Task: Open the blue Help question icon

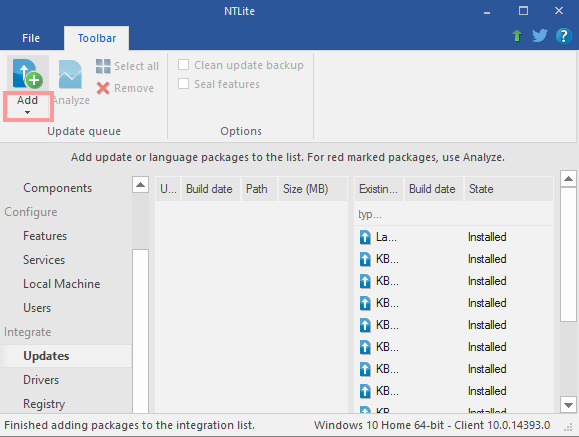Action: coord(563,36)
